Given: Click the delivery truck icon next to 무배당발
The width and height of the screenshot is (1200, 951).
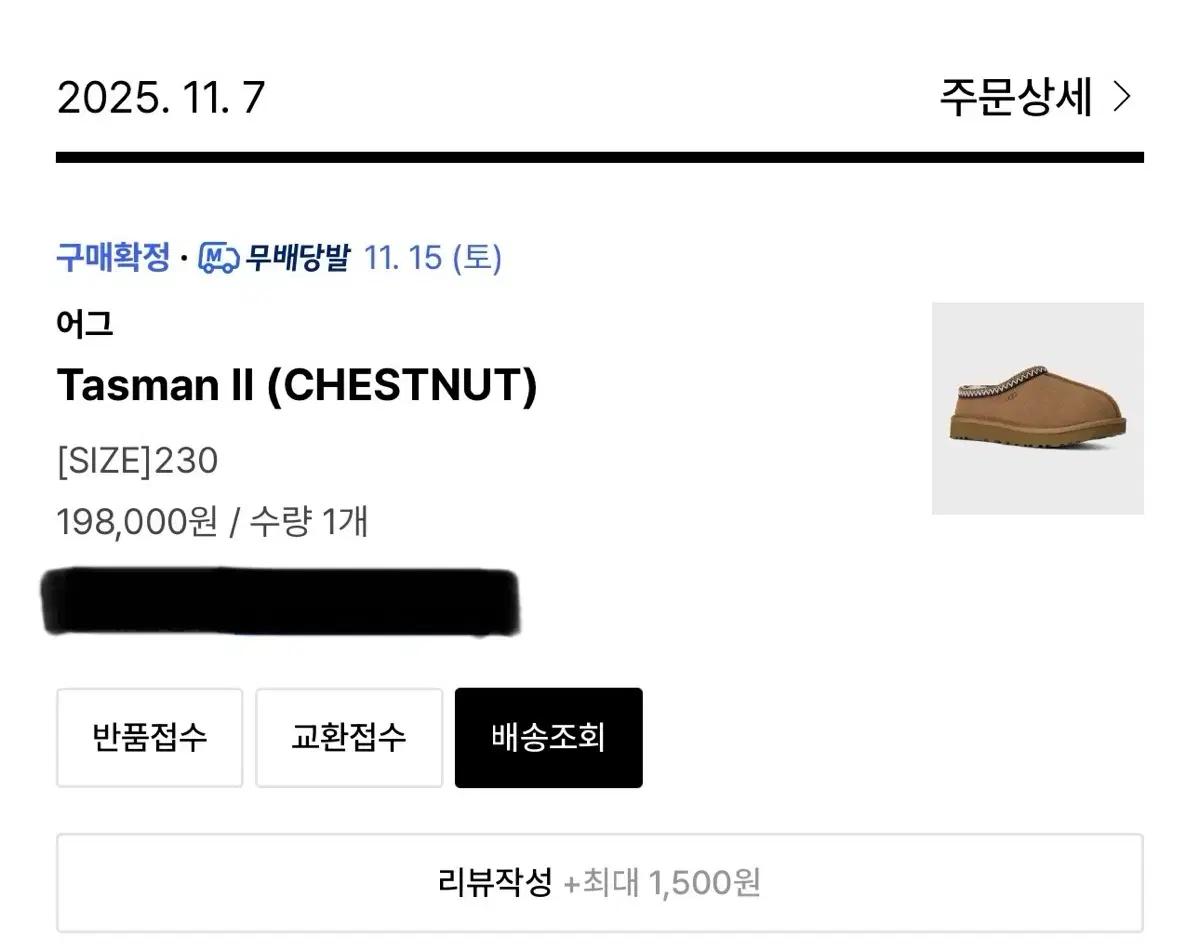Looking at the screenshot, I should (219, 258).
